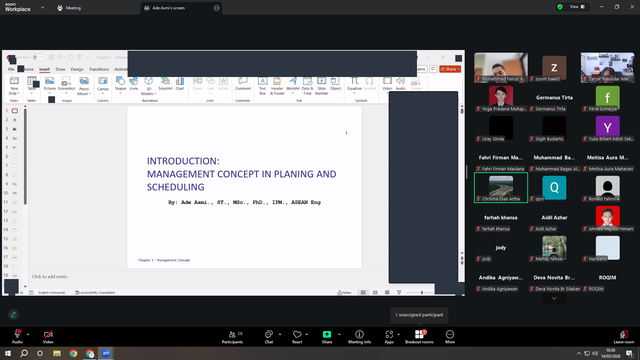Click the Windows Start button
Screen dimensions: 640x360
coord(8,353)
